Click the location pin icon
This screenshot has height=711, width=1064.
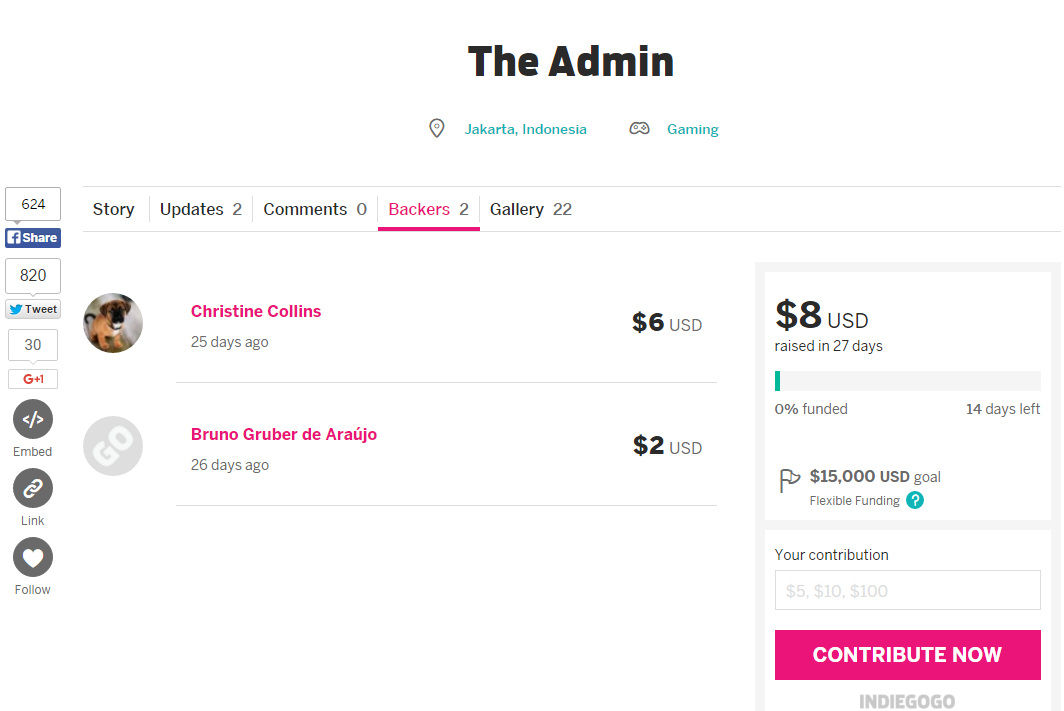tap(437, 128)
